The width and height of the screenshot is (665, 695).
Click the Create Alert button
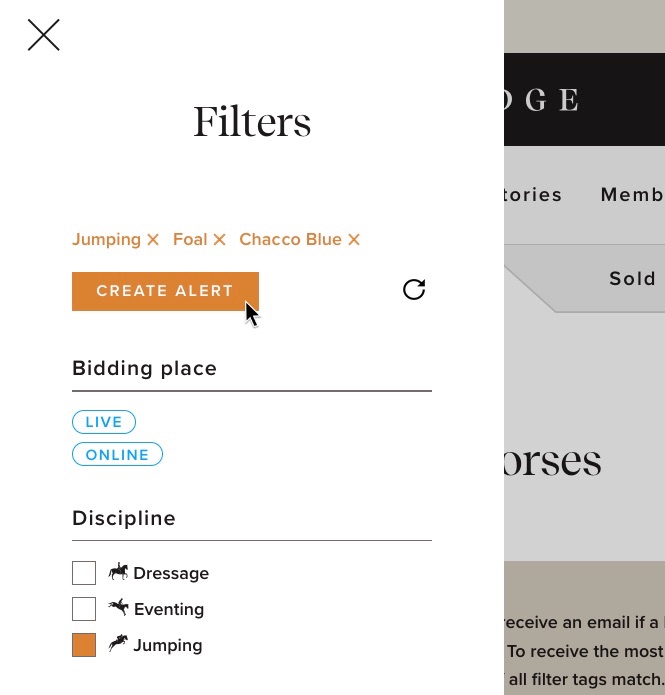pos(165,291)
